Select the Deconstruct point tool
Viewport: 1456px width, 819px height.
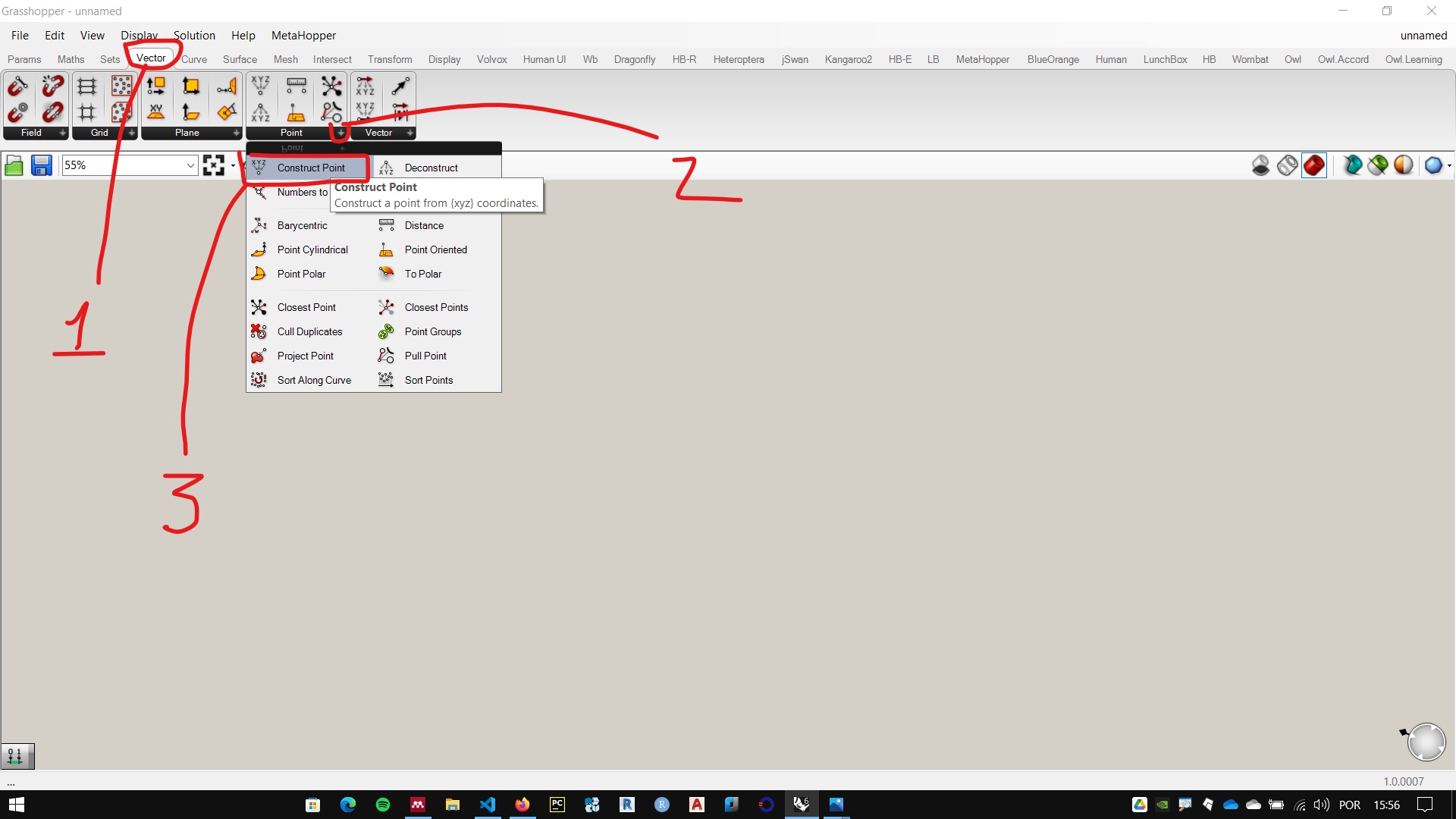(431, 167)
